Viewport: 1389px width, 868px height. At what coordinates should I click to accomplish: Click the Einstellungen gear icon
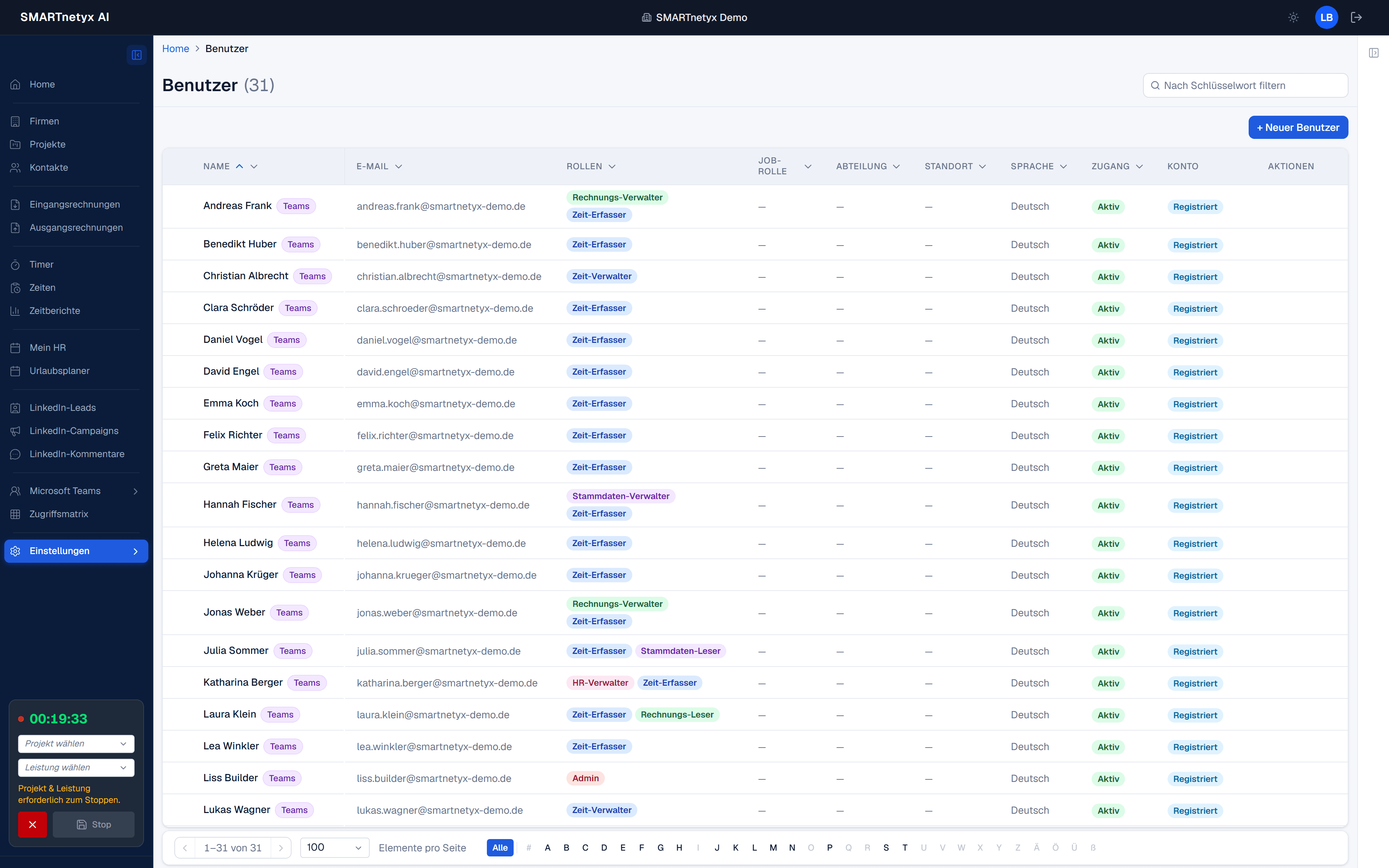tap(16, 551)
